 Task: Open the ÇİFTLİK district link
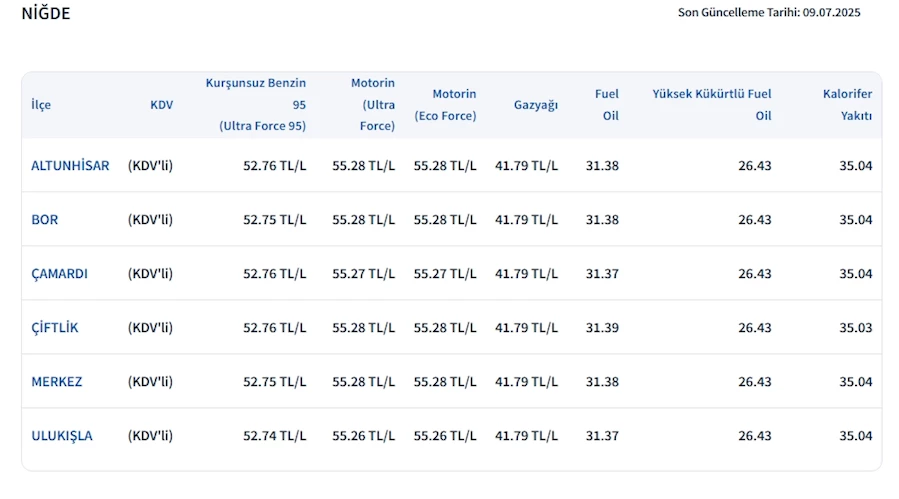click(x=55, y=327)
